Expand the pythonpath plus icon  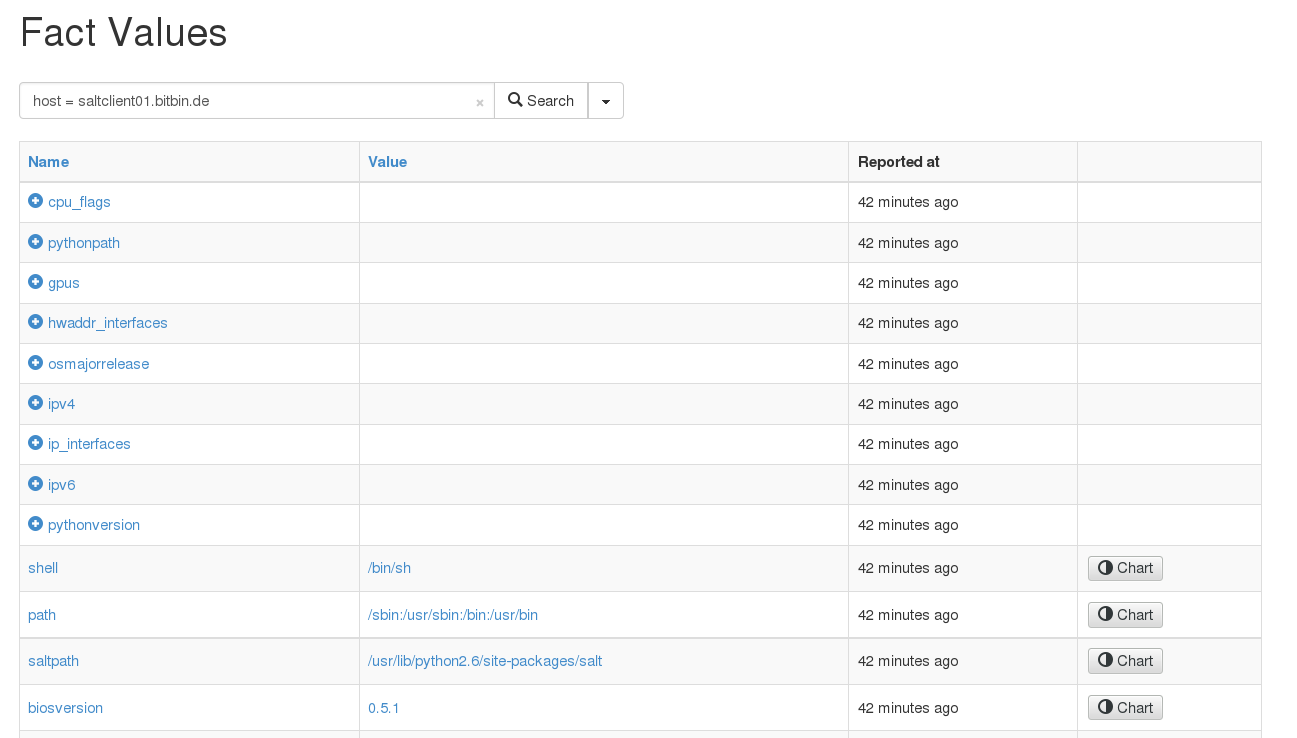tap(35, 242)
